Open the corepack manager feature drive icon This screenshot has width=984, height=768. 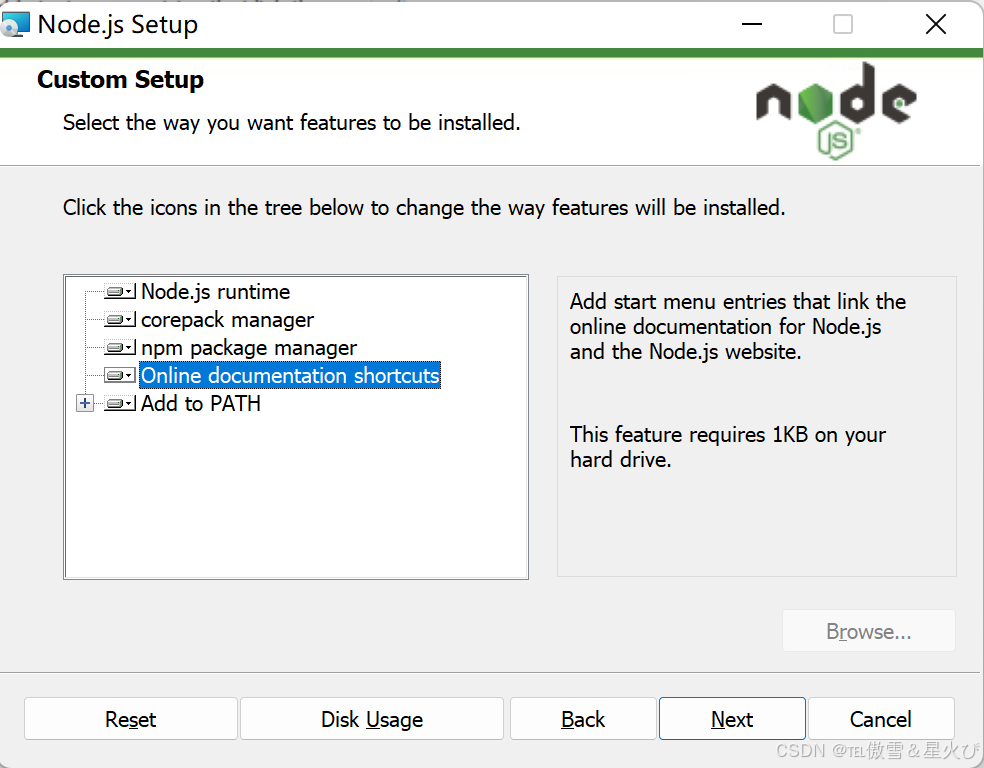click(x=120, y=320)
